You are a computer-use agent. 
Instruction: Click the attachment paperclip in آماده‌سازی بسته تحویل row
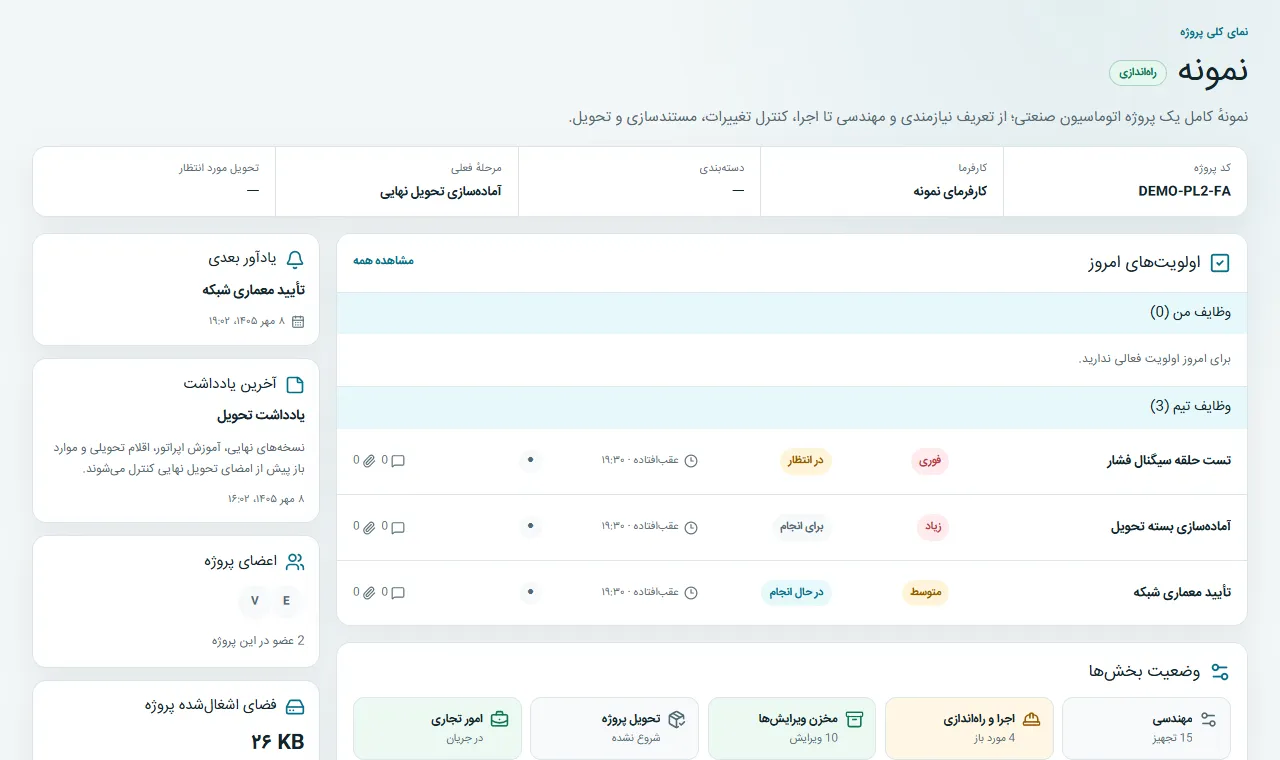pyautogui.click(x=368, y=527)
